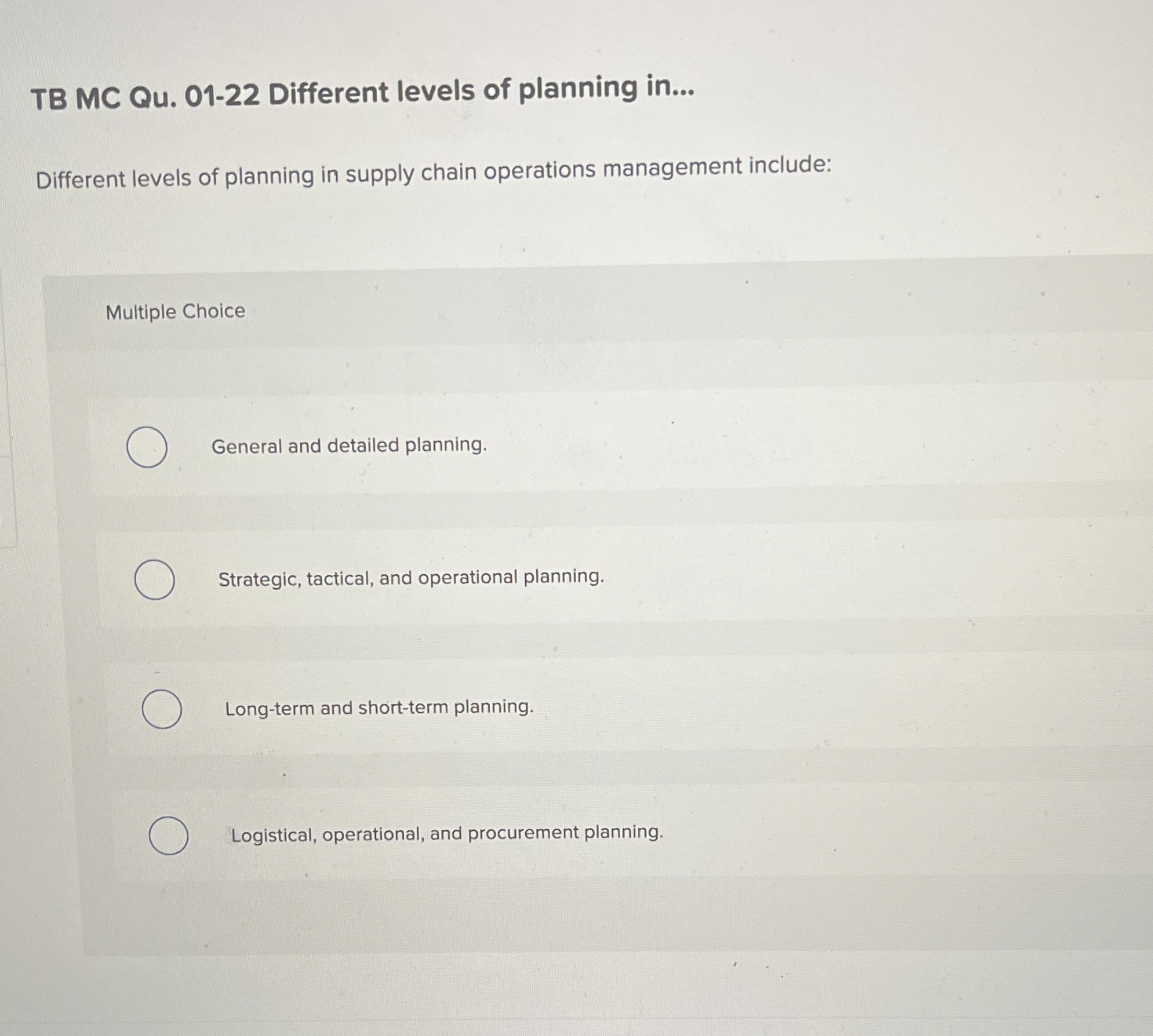This screenshot has height=1036, width=1153.
Task: Click the second answer option row
Action: [x=522, y=578]
